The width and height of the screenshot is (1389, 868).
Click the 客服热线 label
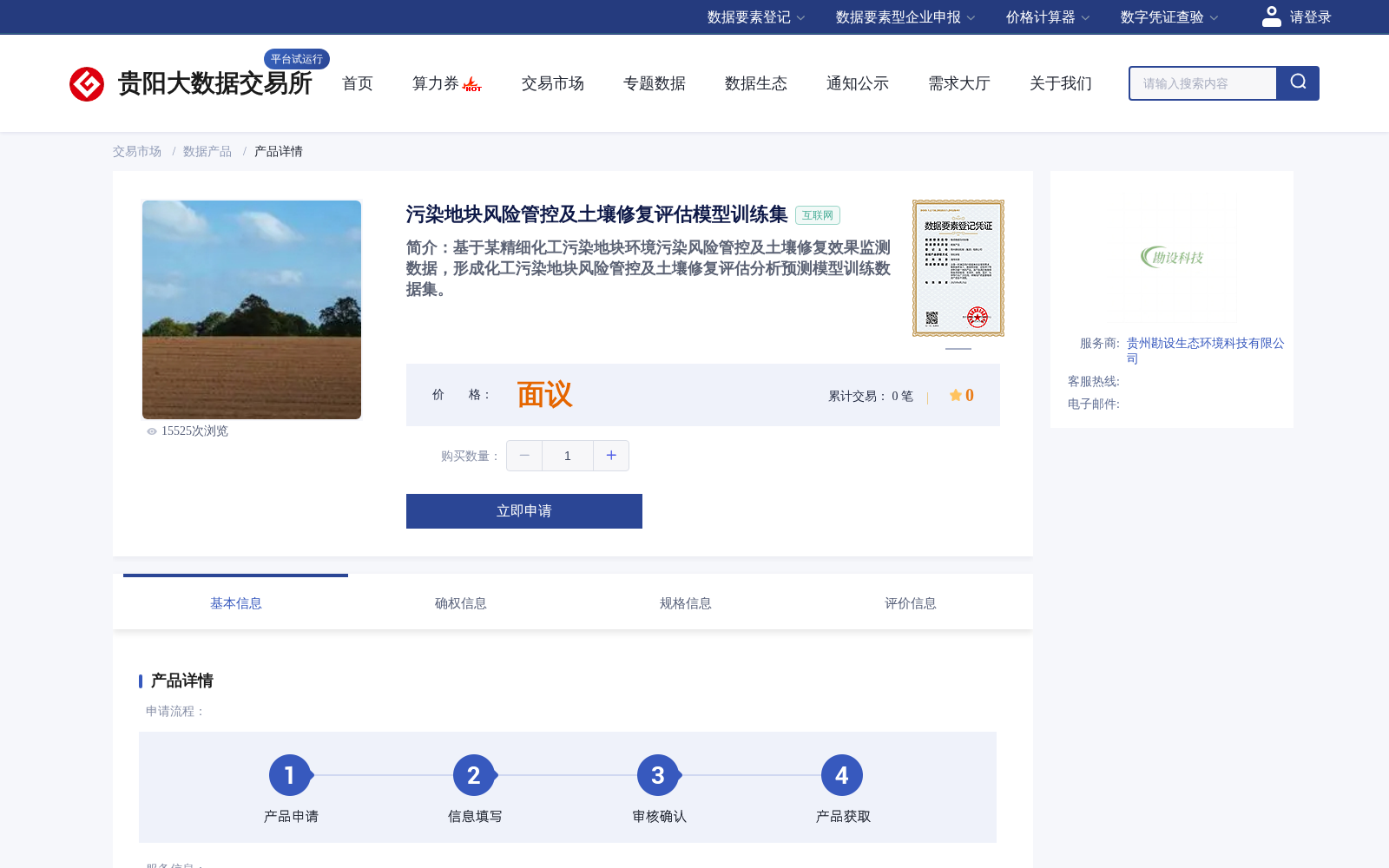[x=1094, y=381]
